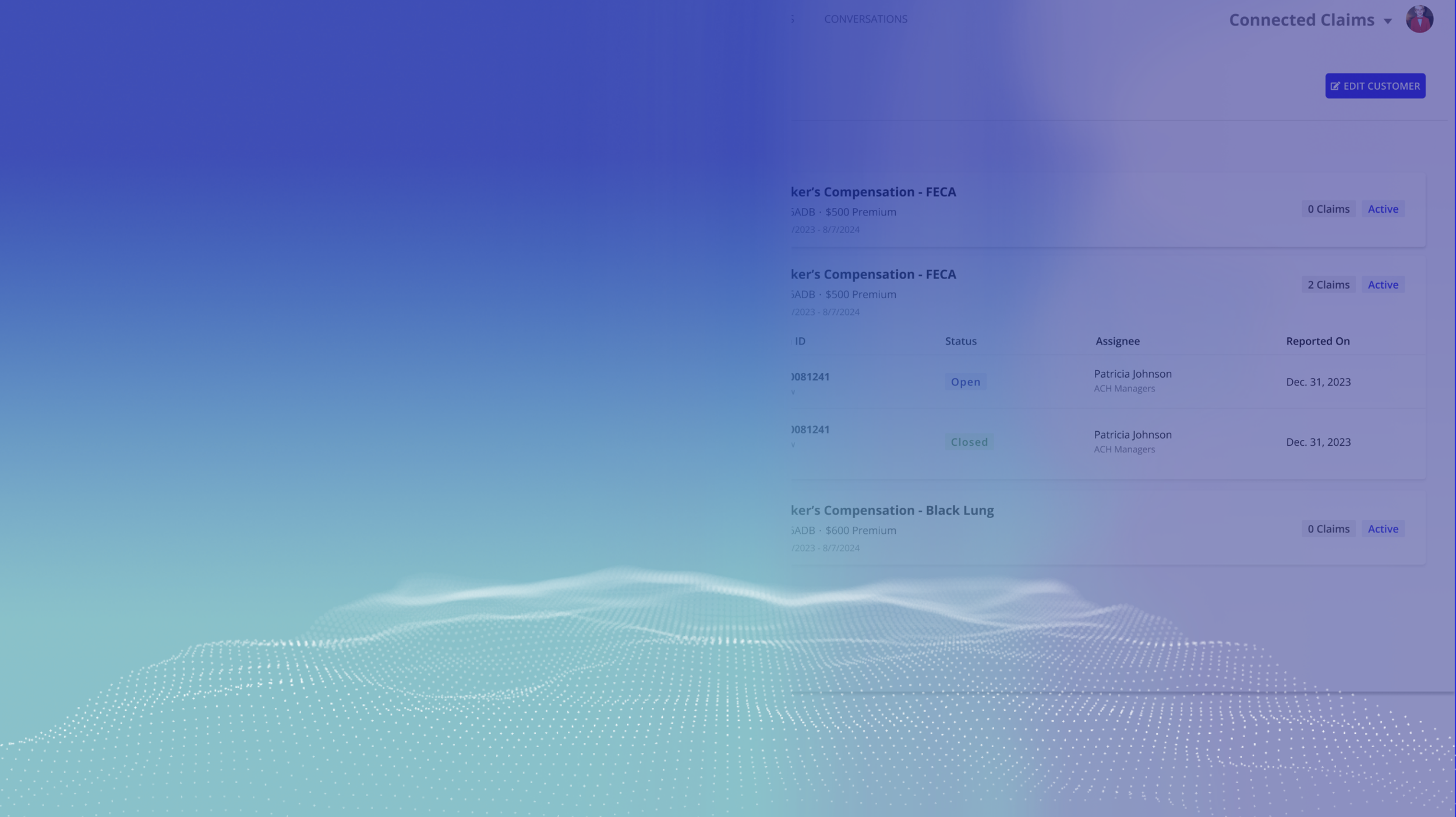The image size is (1456, 817).
Task: Expand the Connected Claims dropdown arrow
Action: coord(1388,22)
